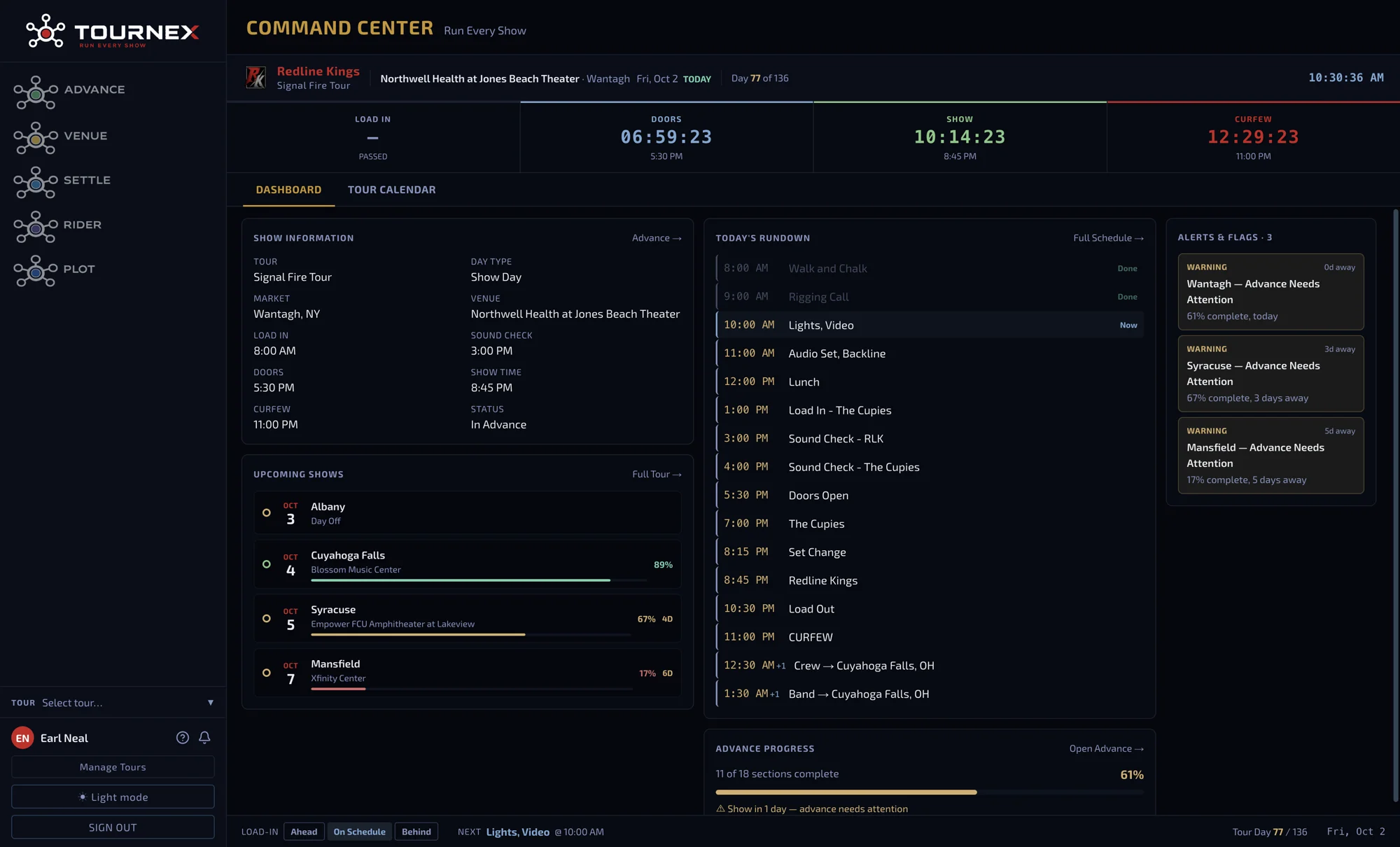Set load-in status to Ahead
Viewport: 1400px width, 847px height.
pyautogui.click(x=304, y=832)
